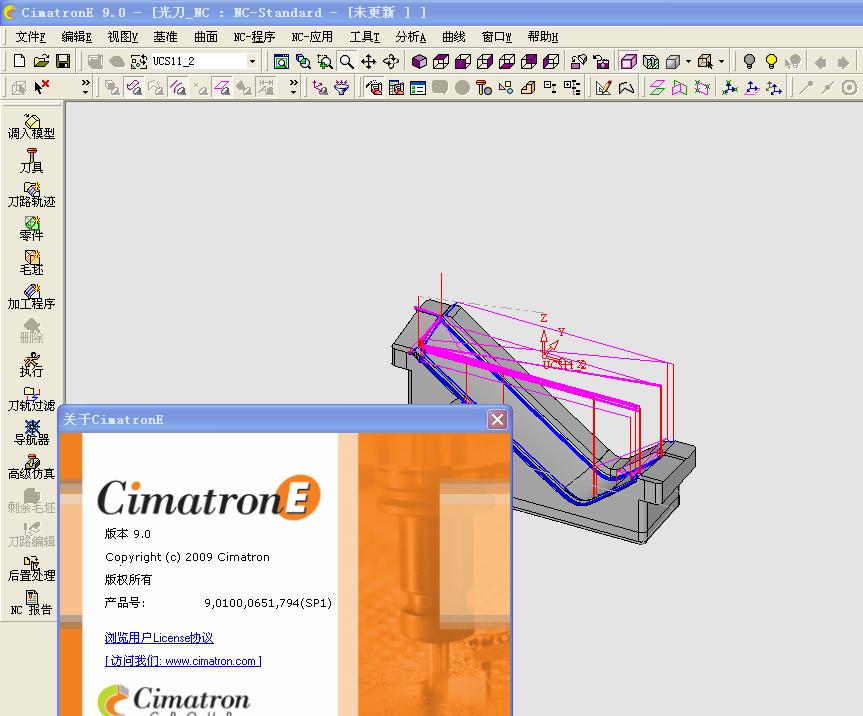Turn on the yellow light bulb
This screenshot has height=716, width=863.
point(772,61)
